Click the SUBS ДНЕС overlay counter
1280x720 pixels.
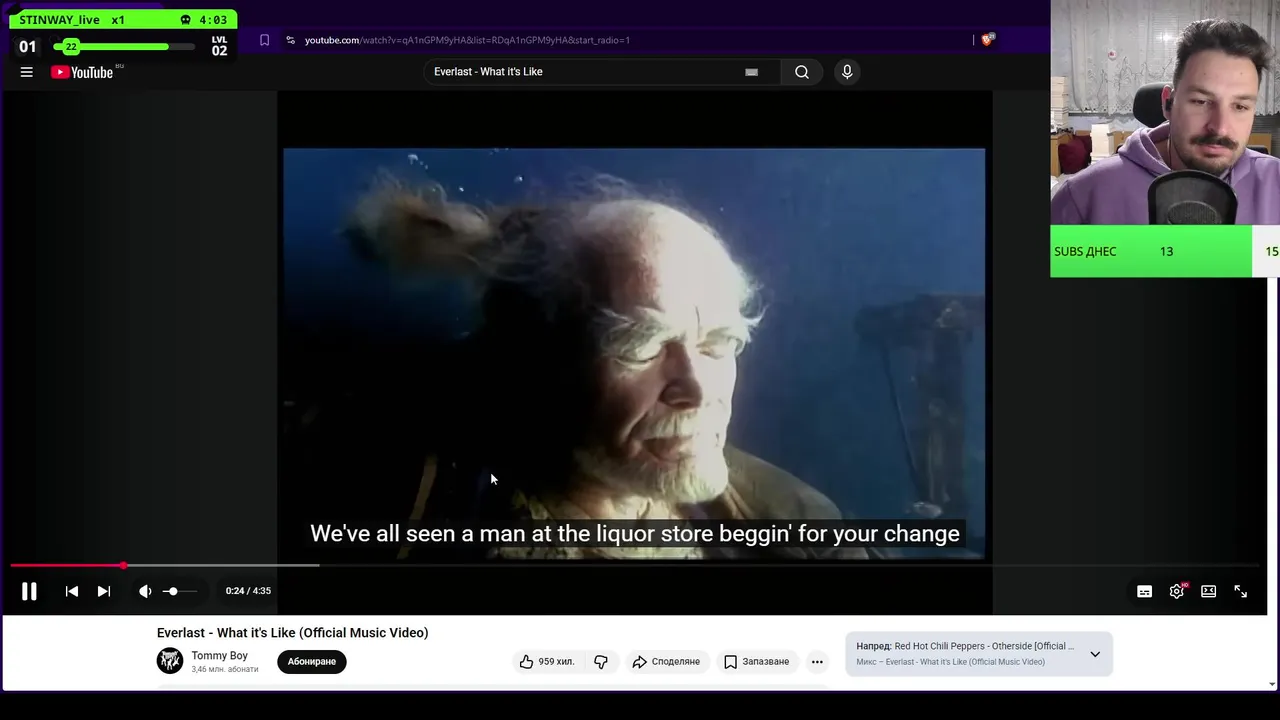pos(1150,251)
